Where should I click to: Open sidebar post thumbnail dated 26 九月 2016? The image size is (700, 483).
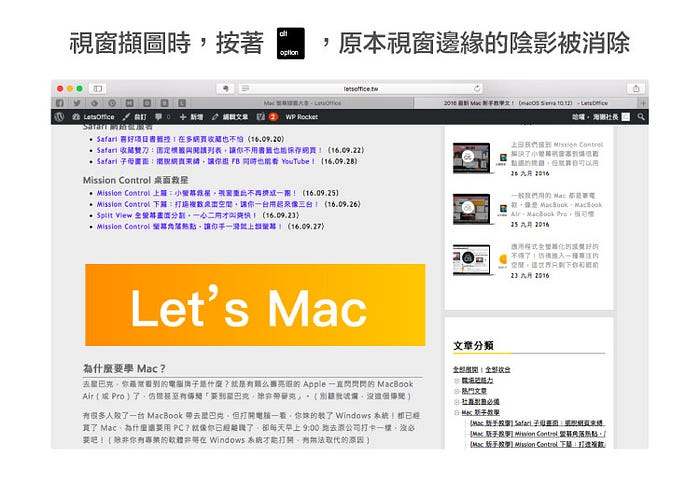click(x=471, y=158)
